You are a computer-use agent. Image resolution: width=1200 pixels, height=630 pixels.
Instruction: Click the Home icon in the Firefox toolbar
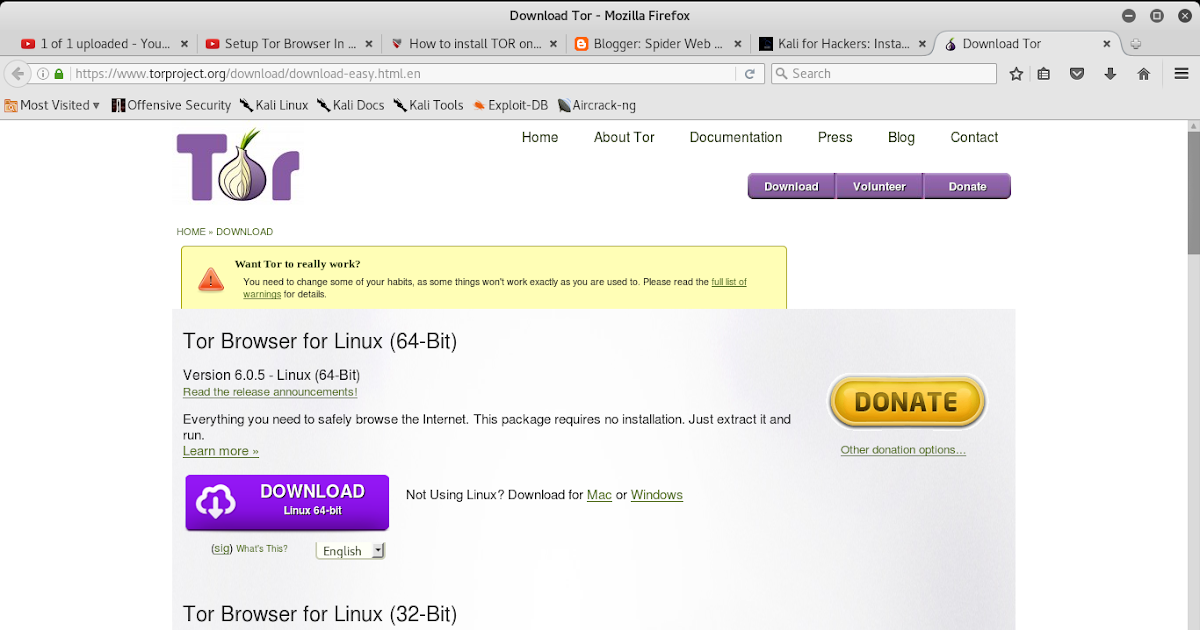tap(1144, 74)
